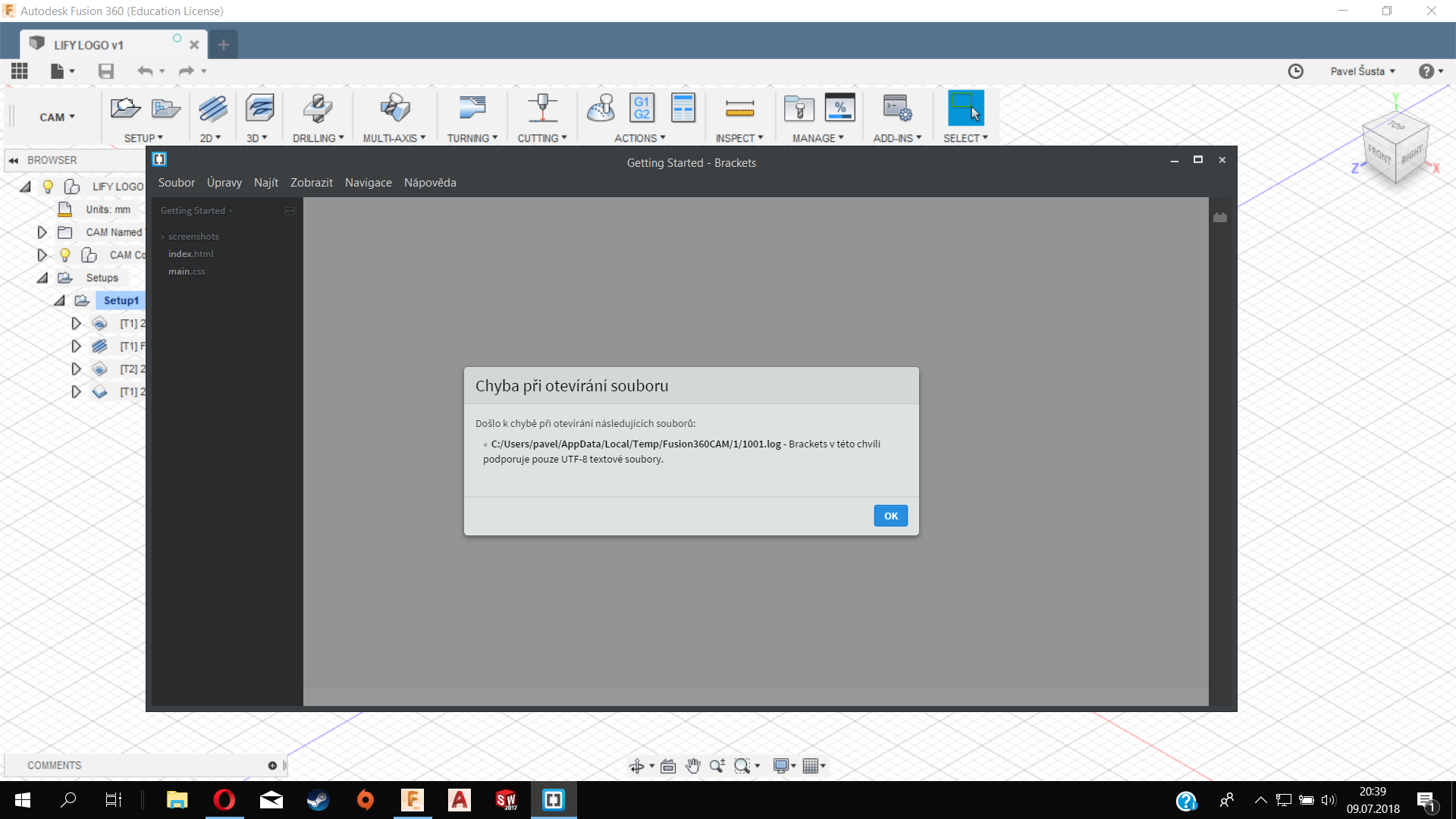Expand the CAM Named folder
This screenshot has height=819, width=1456.
[42, 232]
